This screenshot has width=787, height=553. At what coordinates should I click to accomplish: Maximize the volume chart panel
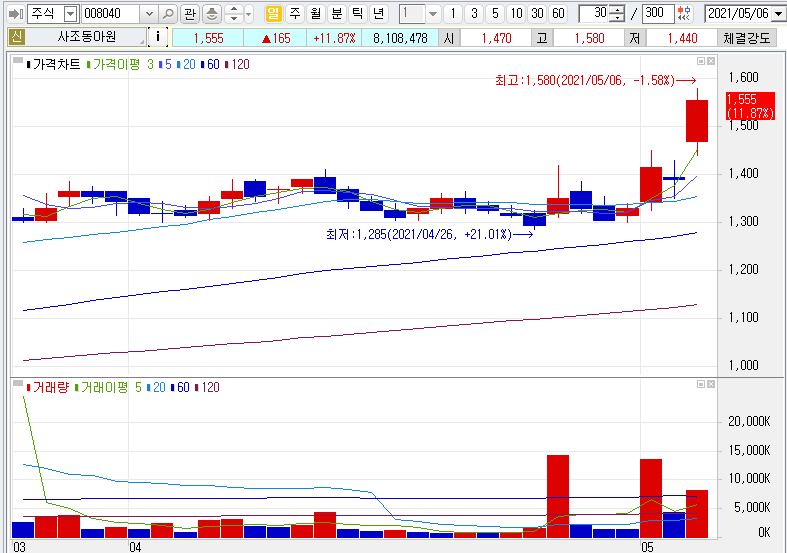701,384
